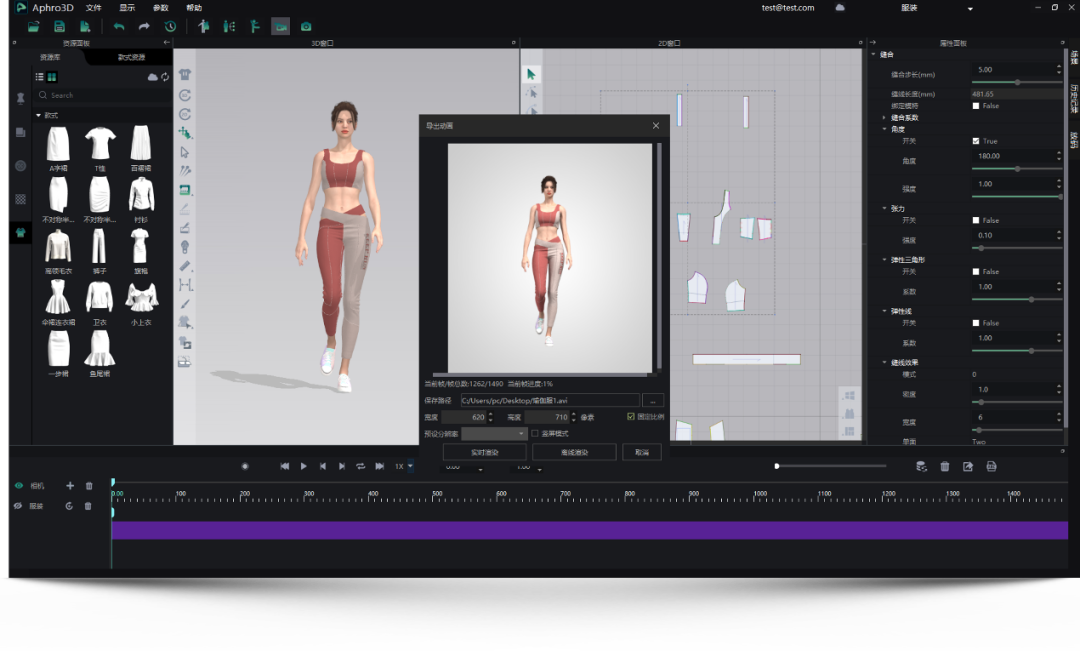Viewport: 1080px width, 651px height.
Task: Switch to the asset library tab
Action: pos(50,57)
